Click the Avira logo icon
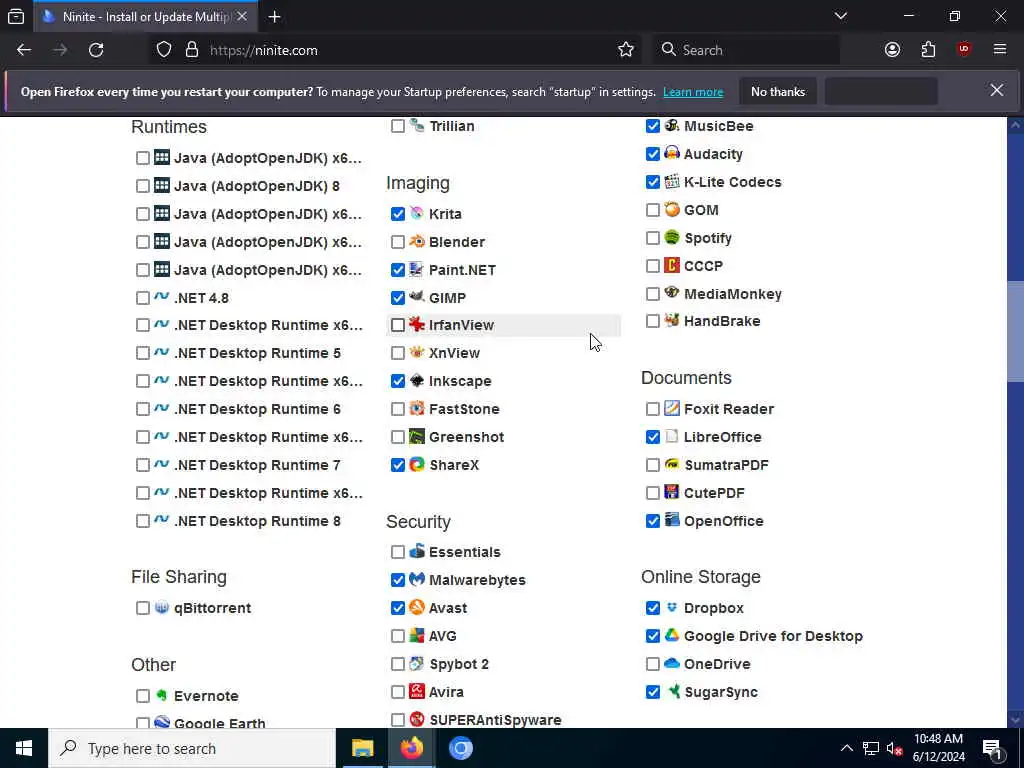This screenshot has height=768, width=1024. click(x=417, y=691)
